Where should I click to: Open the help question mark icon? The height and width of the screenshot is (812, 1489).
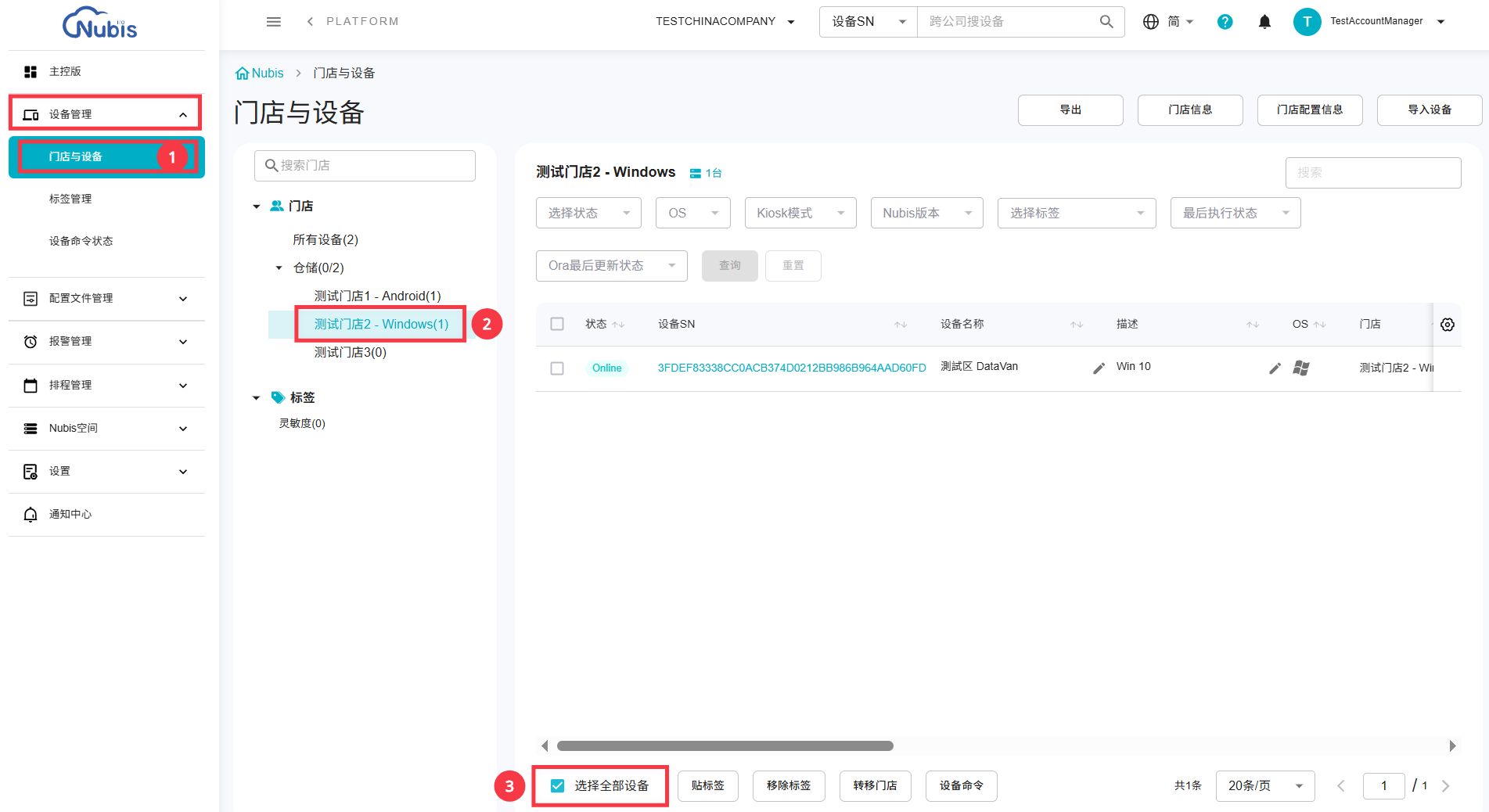click(x=1225, y=22)
